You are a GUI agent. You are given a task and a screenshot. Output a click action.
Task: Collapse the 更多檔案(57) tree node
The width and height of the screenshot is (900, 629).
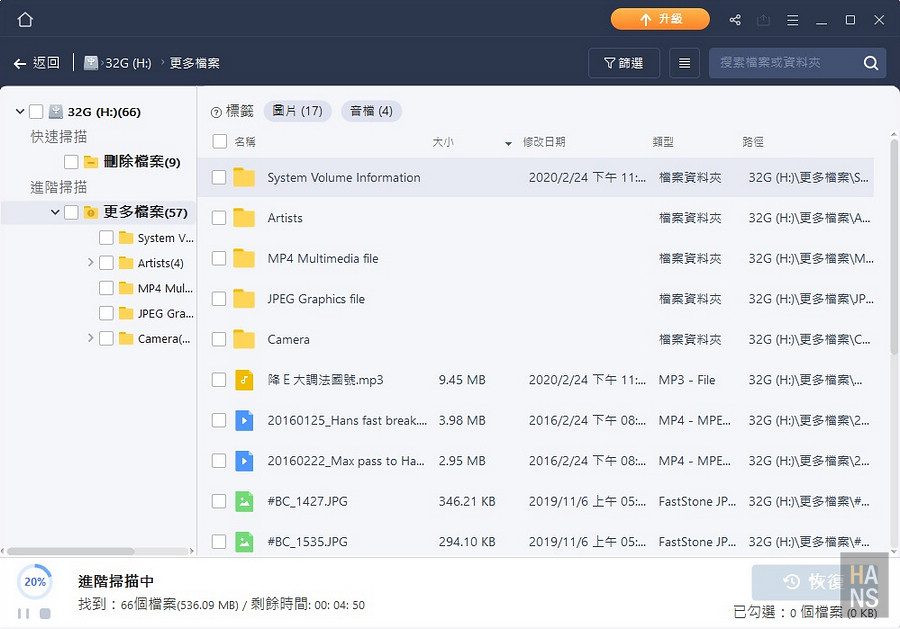[x=56, y=212]
